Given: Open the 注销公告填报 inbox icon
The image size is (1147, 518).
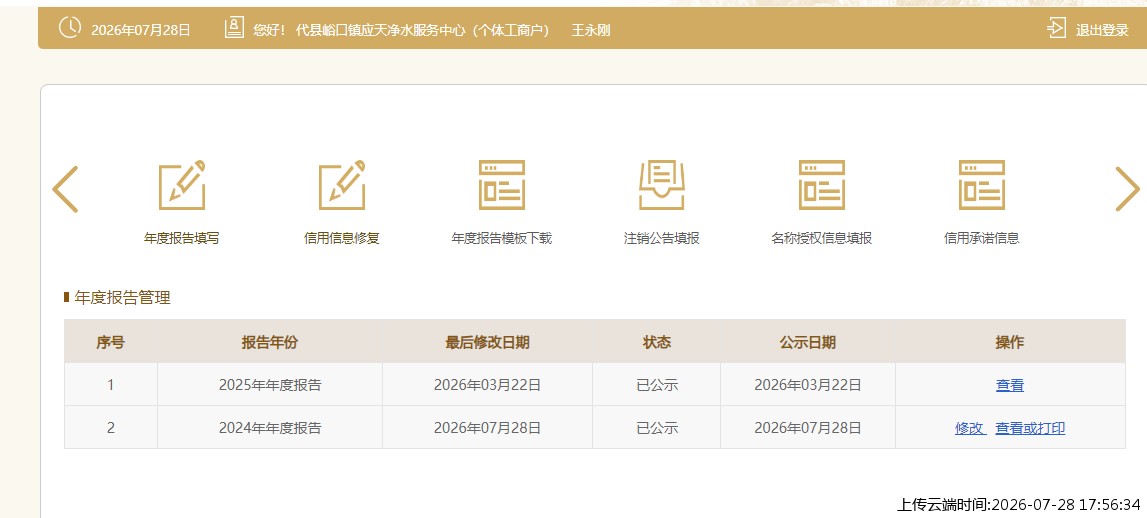Looking at the screenshot, I should pos(661,185).
